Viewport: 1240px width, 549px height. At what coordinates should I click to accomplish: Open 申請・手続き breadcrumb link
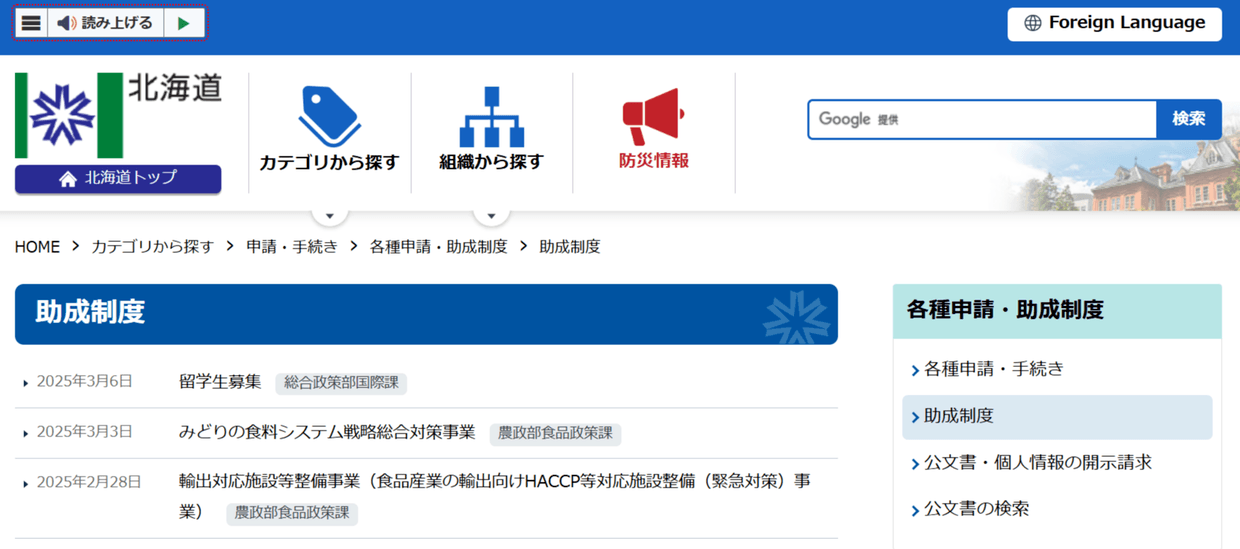[x=292, y=247]
